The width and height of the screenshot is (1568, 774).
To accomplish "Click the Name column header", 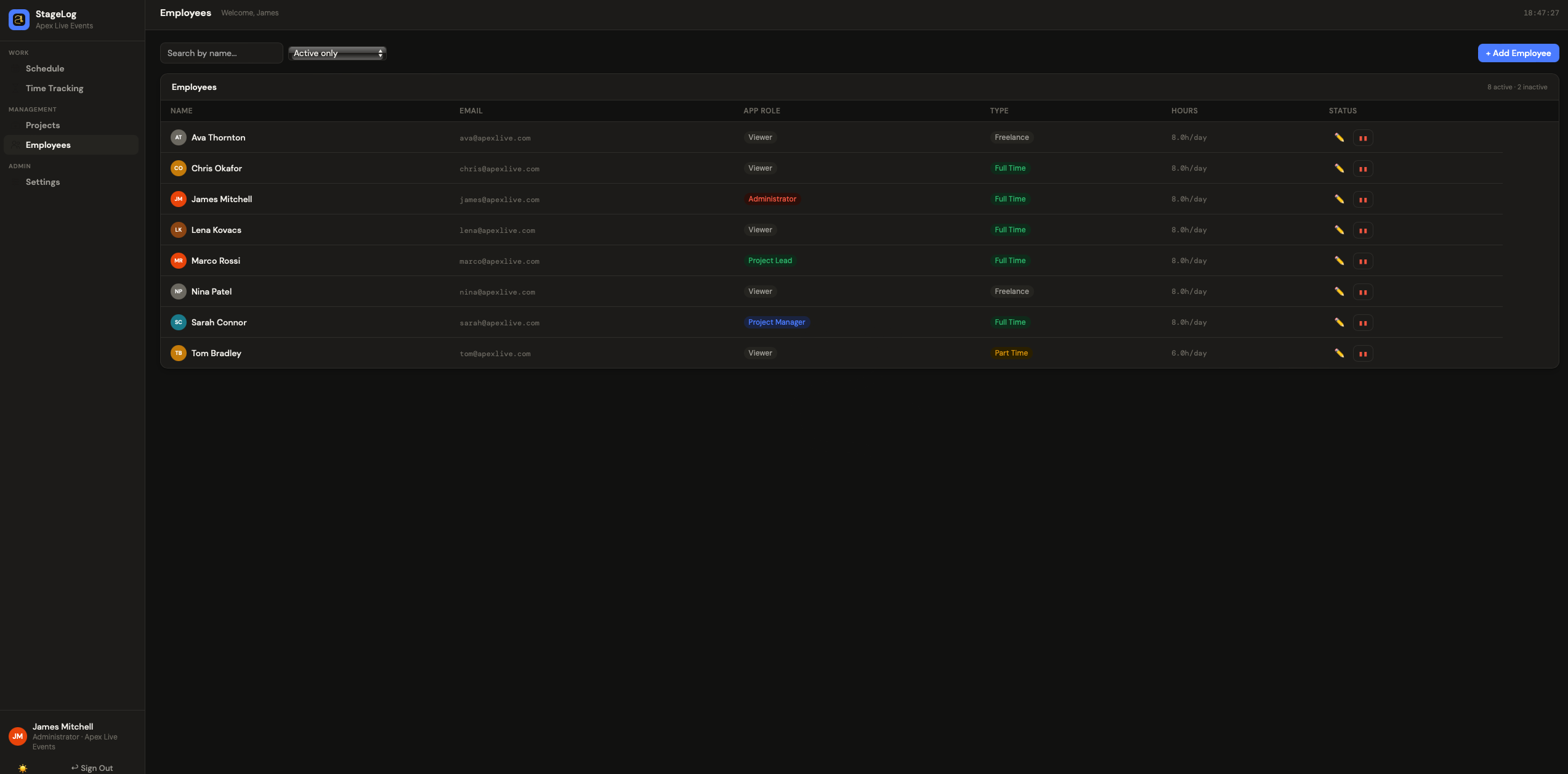I will 182,111.
